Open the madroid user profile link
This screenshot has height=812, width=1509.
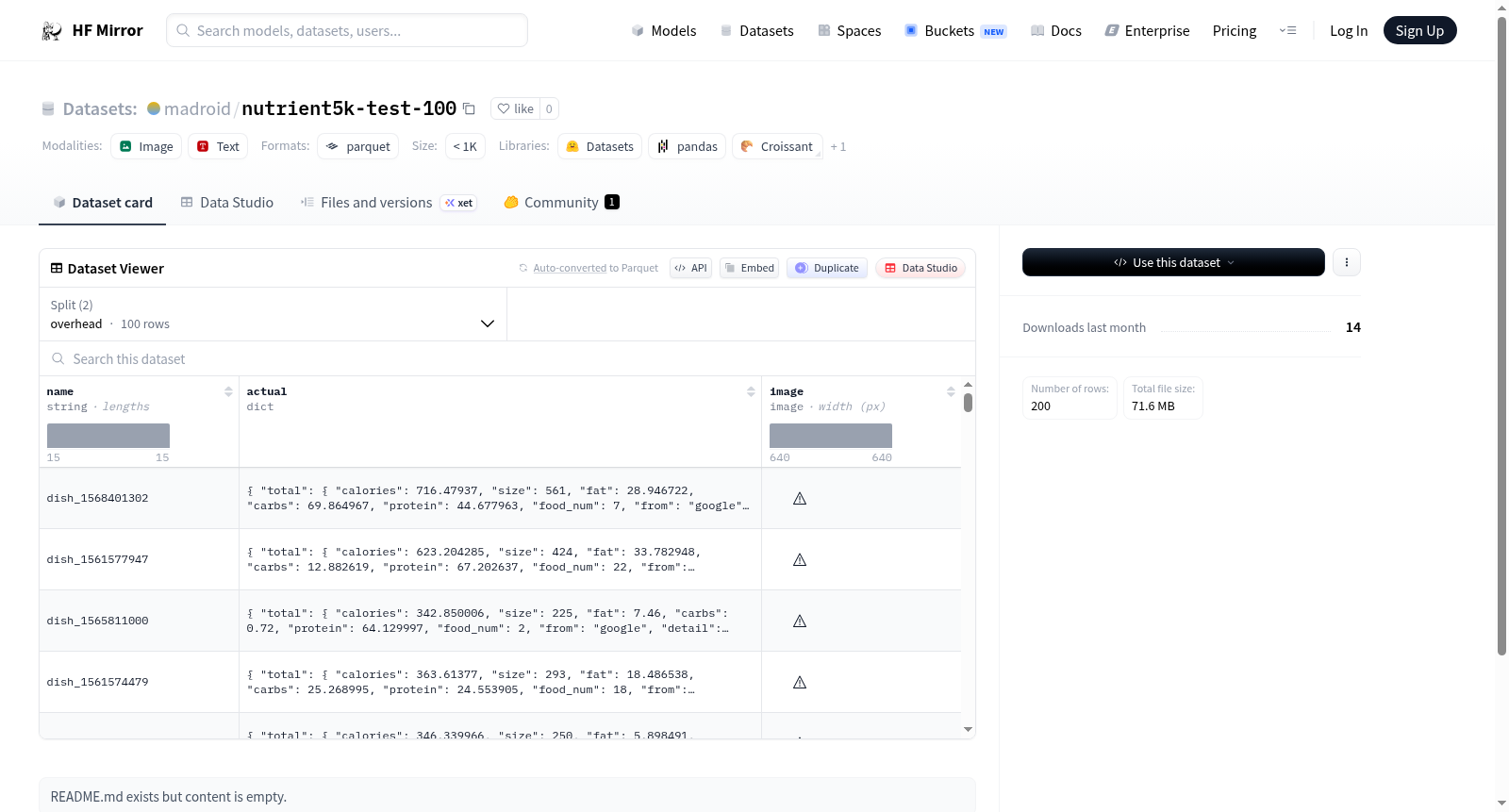pyautogui.click(x=197, y=108)
